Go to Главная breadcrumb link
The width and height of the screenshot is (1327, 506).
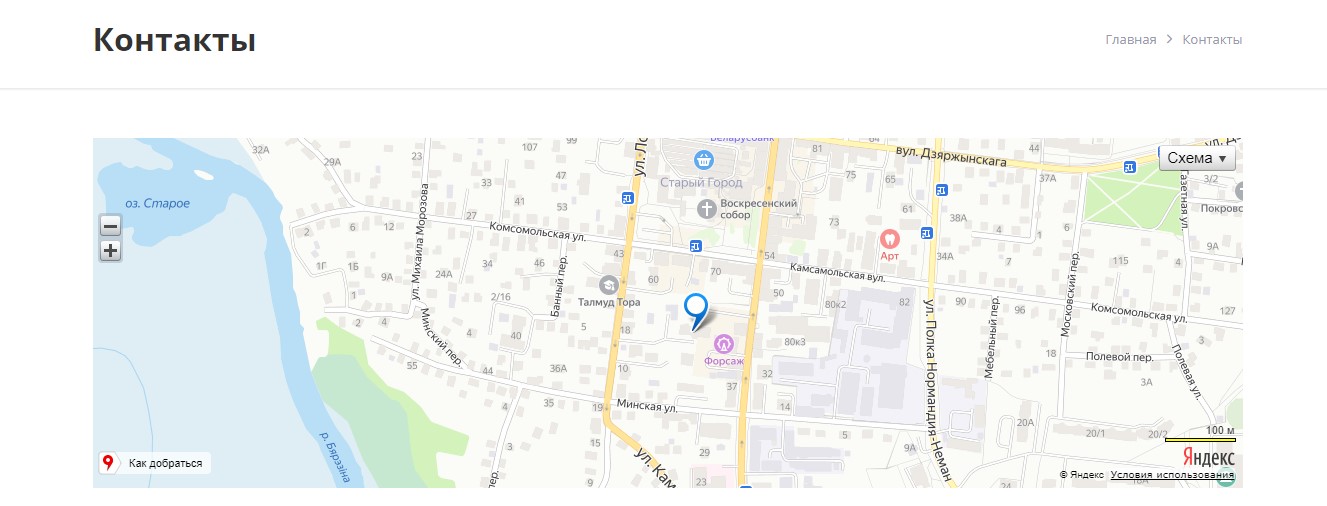[1131, 39]
